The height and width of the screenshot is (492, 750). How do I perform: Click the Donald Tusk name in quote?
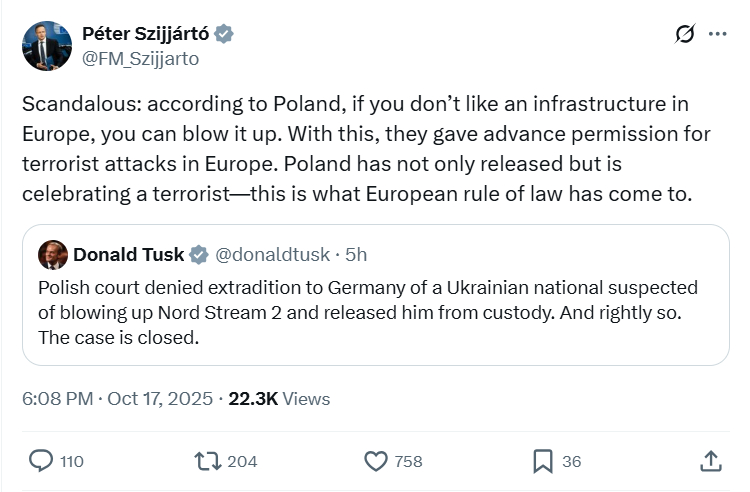128,255
